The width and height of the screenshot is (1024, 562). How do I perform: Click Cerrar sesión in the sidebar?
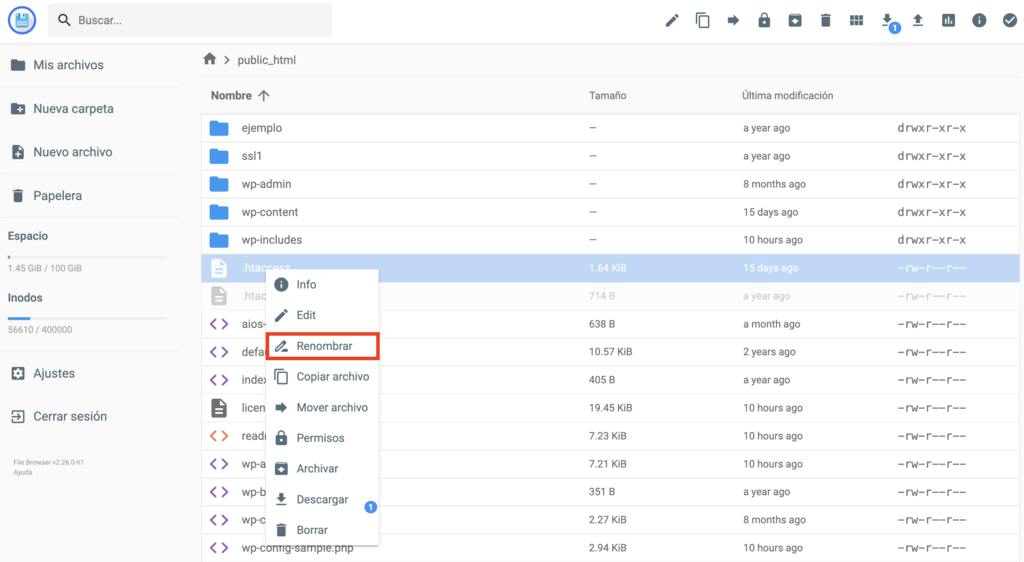click(70, 416)
